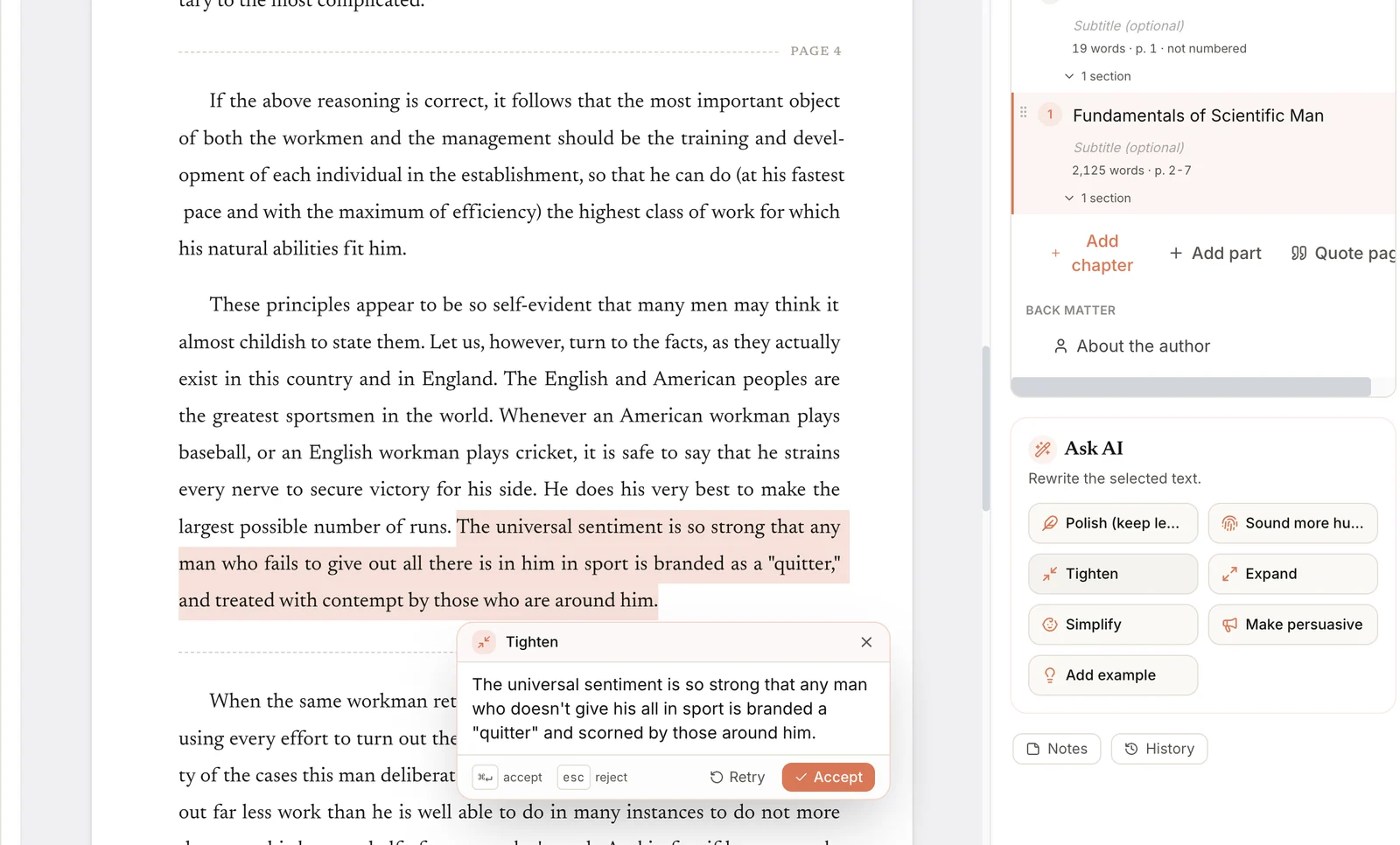Image resolution: width=1400 pixels, height=845 pixels.
Task: Choose Polish (keep length) rewrite option
Action: point(1112,523)
